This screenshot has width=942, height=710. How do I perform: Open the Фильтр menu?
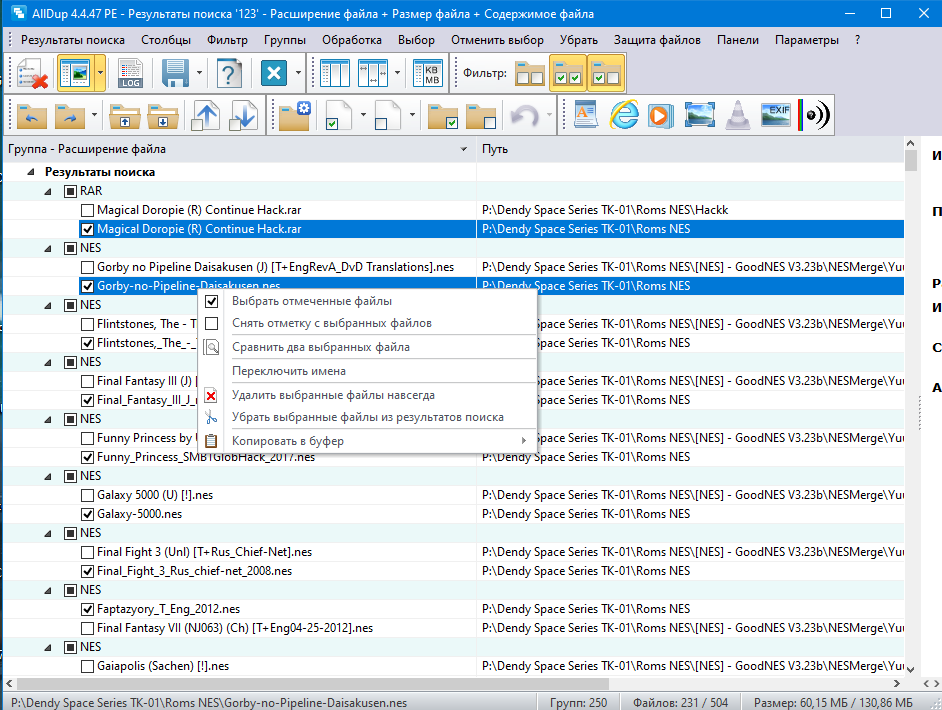coord(227,40)
